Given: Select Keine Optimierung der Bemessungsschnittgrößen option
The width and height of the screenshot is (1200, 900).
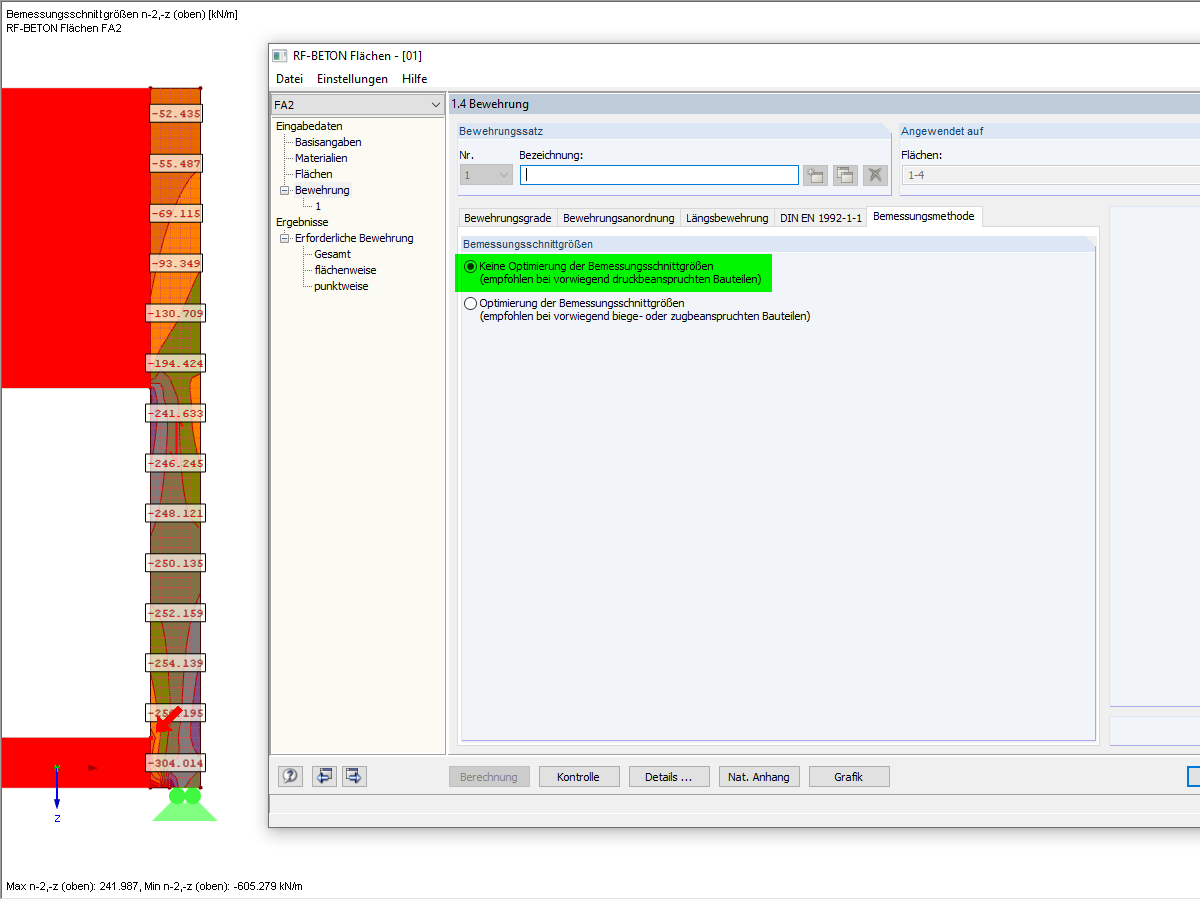Looking at the screenshot, I should click(x=471, y=266).
